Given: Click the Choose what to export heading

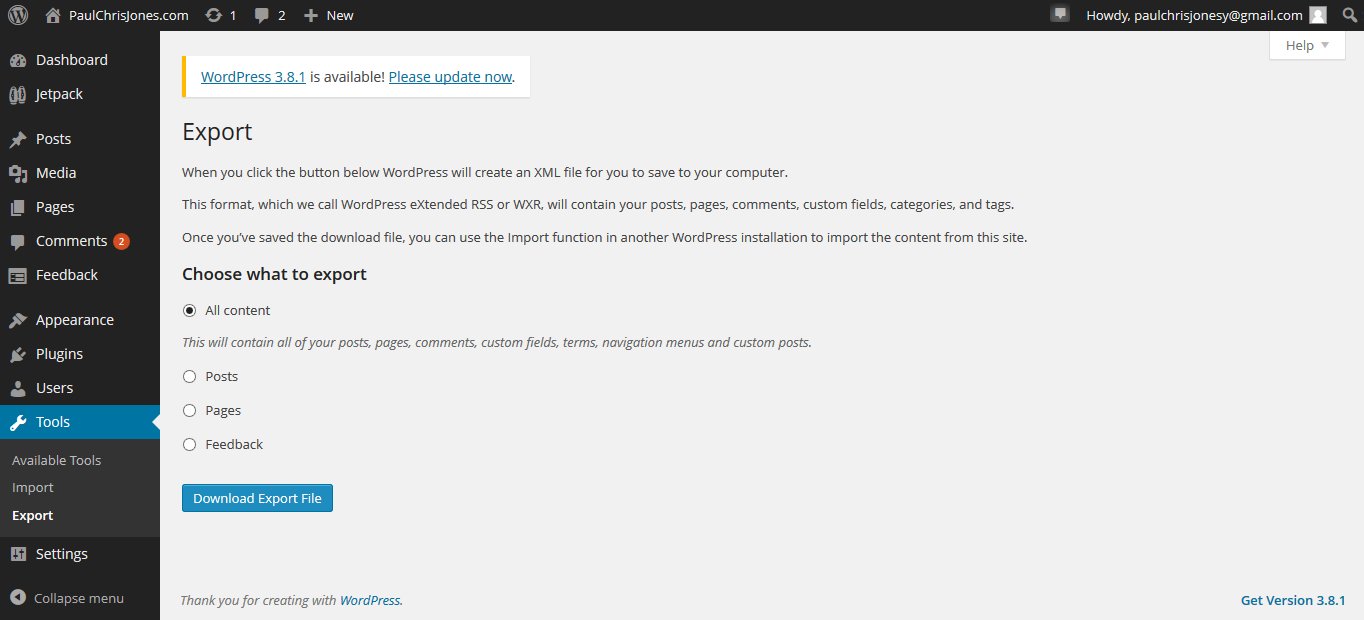Looking at the screenshot, I should click(x=274, y=274).
